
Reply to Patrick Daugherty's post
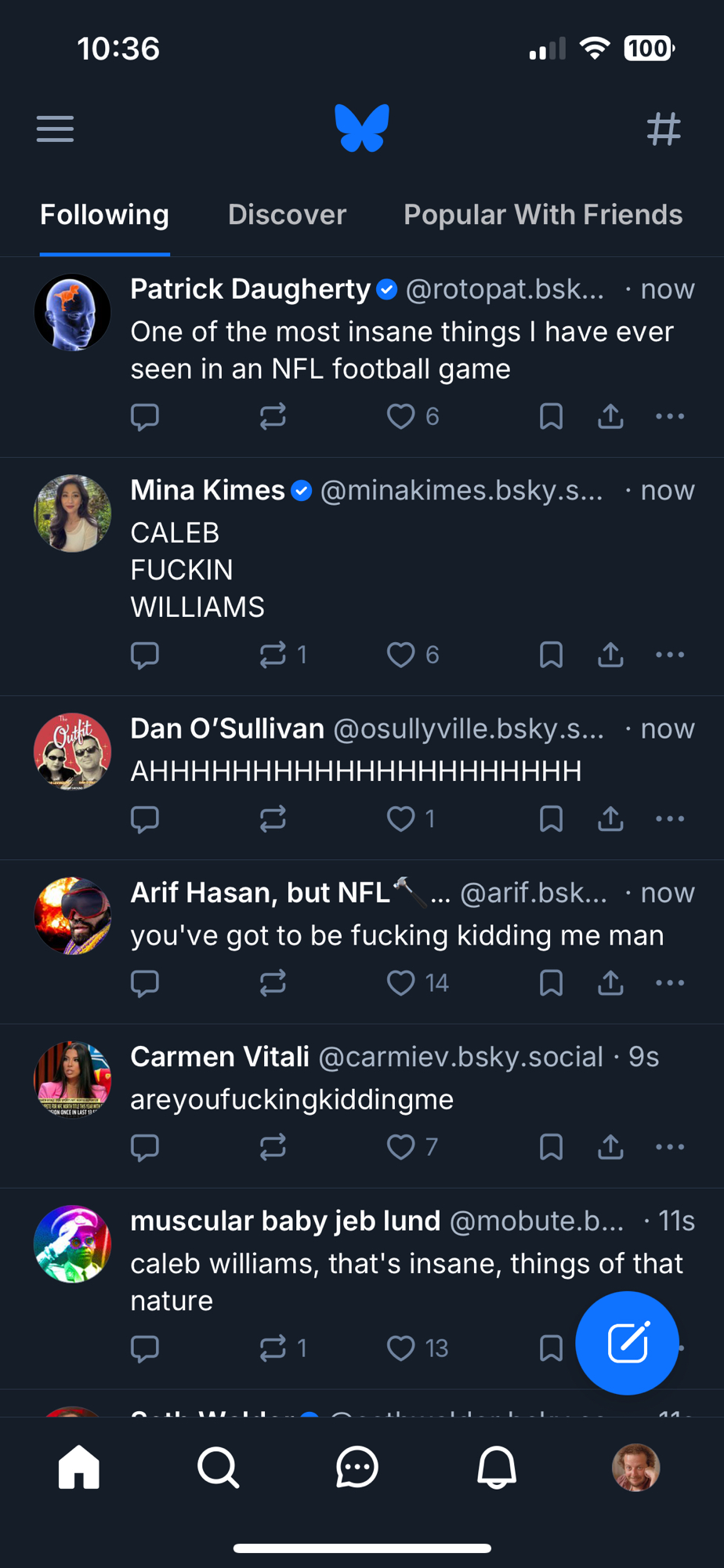145,416
